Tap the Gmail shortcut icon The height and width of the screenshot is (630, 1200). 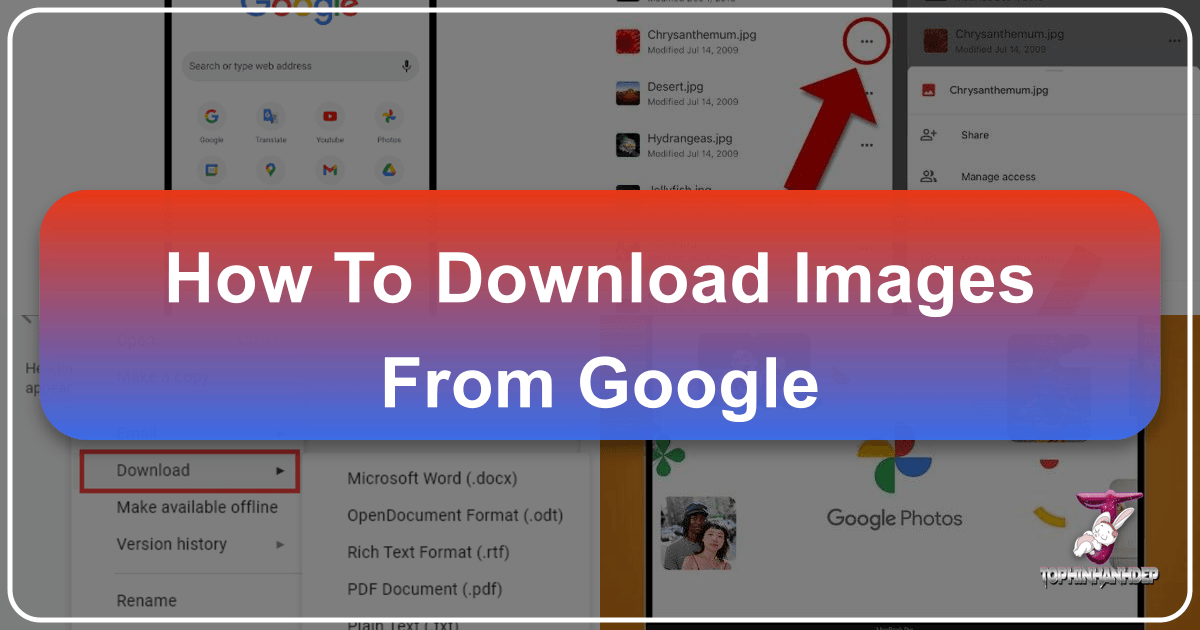[330, 170]
